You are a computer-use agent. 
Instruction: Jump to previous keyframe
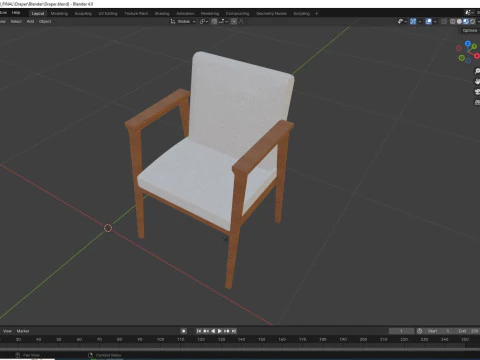206,331
